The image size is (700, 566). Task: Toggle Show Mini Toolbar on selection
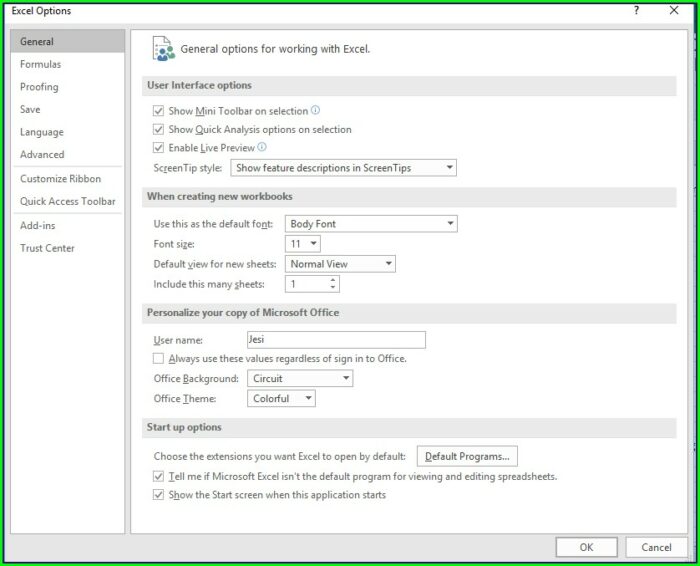158,111
